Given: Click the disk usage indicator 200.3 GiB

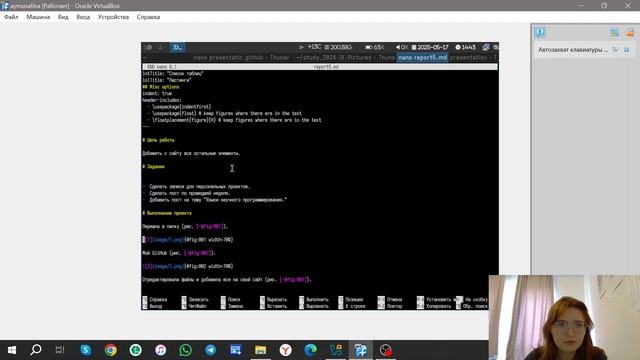Looking at the screenshot, I should [338, 47].
